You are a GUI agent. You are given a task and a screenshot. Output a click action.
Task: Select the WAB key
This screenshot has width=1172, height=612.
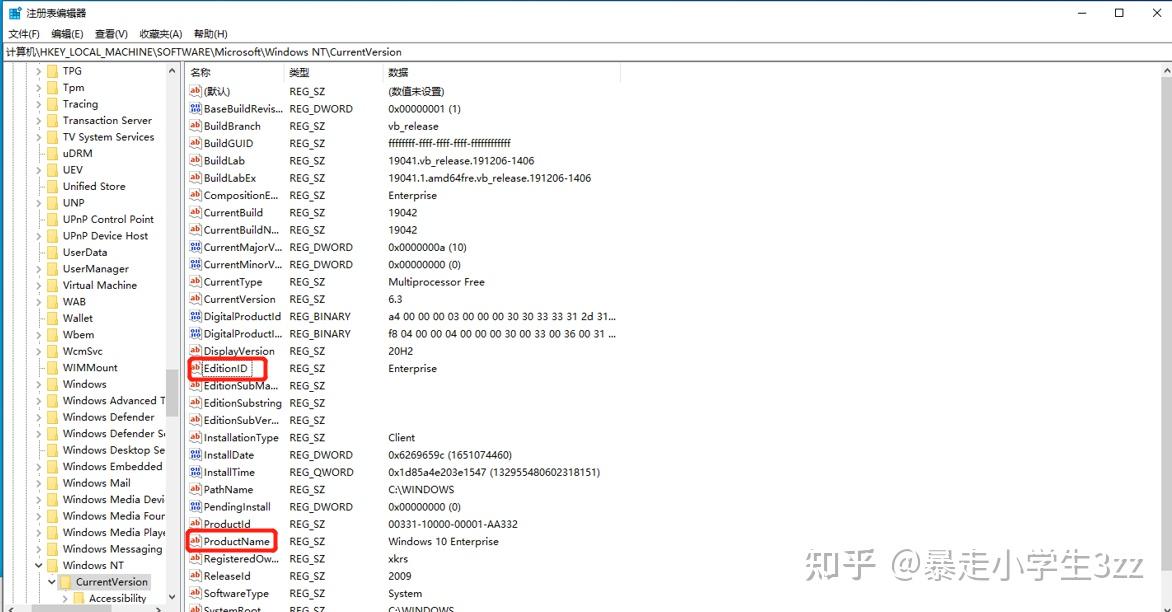pos(74,301)
